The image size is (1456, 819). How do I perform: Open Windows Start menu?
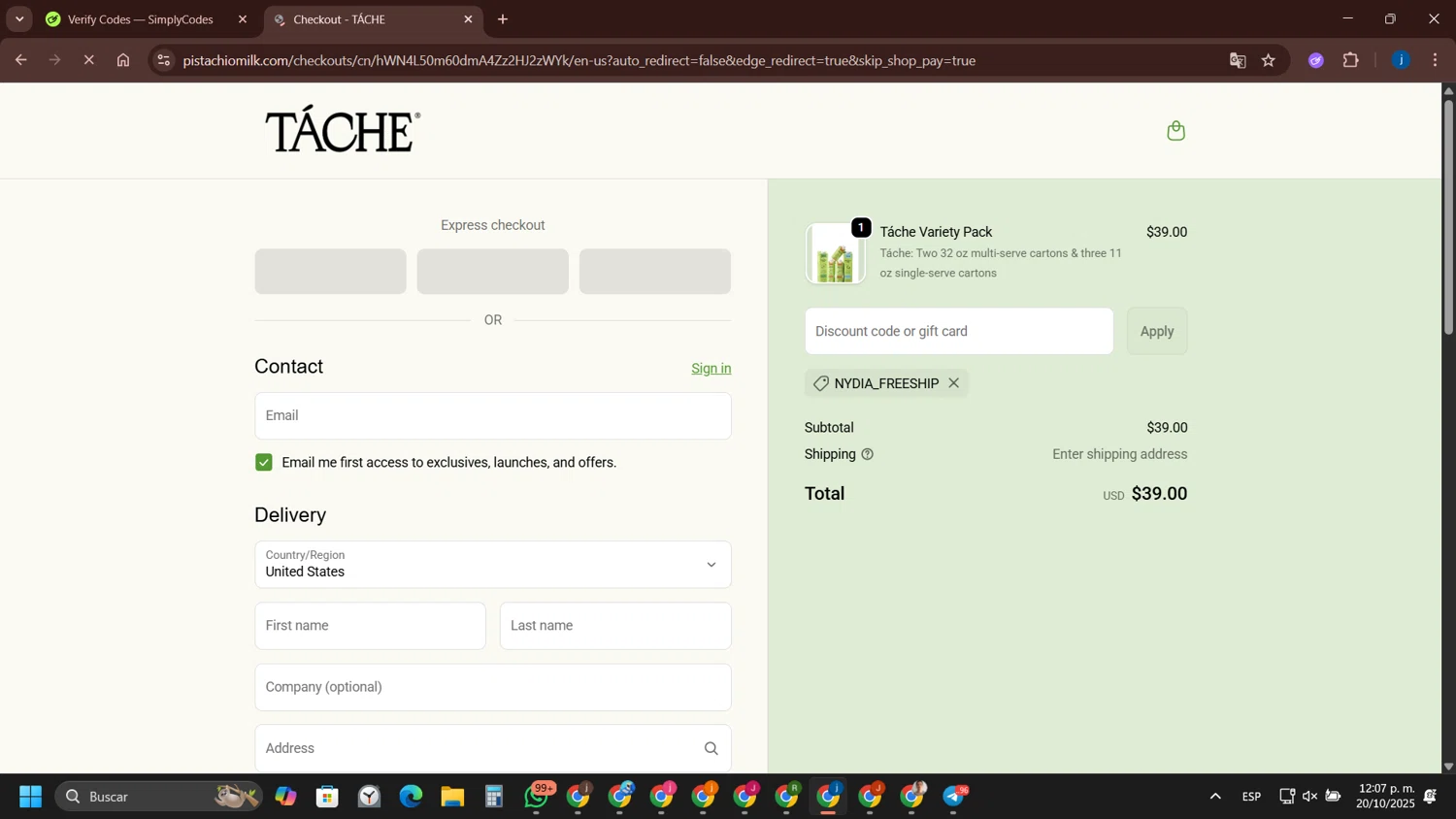(x=30, y=797)
